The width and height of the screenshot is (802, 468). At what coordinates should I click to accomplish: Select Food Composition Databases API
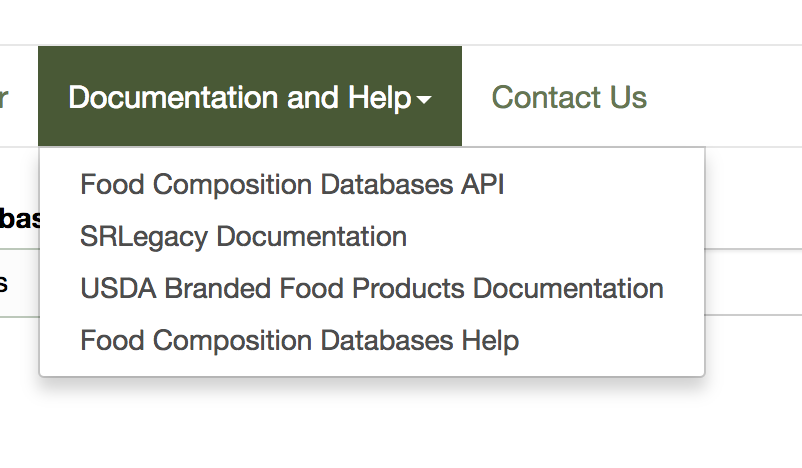click(x=292, y=184)
